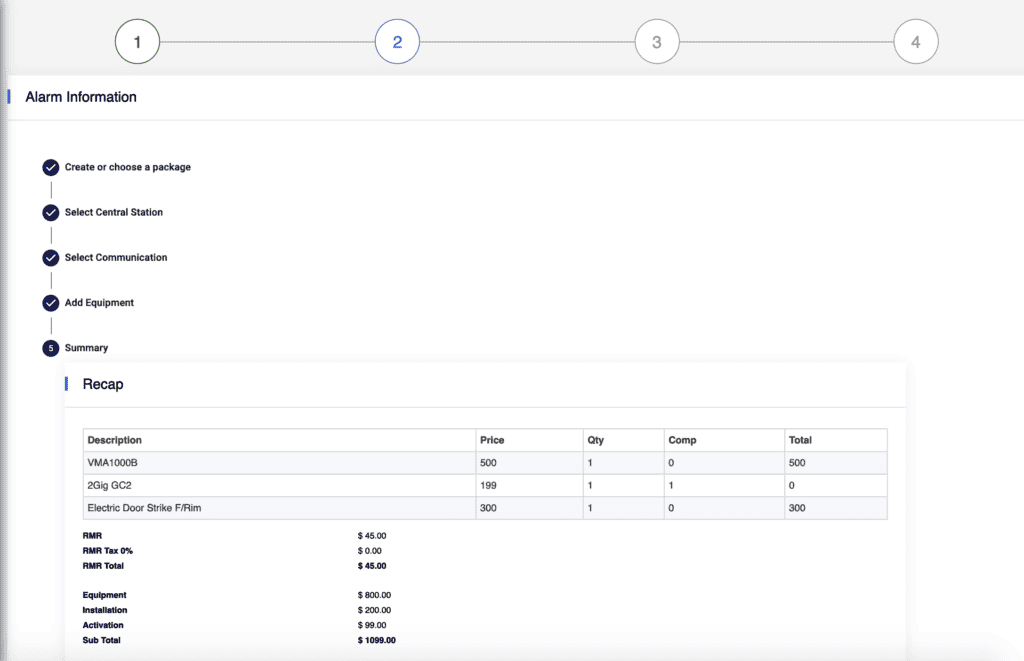Click the 'Sub Total' label
The image size is (1024, 661).
click(x=101, y=640)
